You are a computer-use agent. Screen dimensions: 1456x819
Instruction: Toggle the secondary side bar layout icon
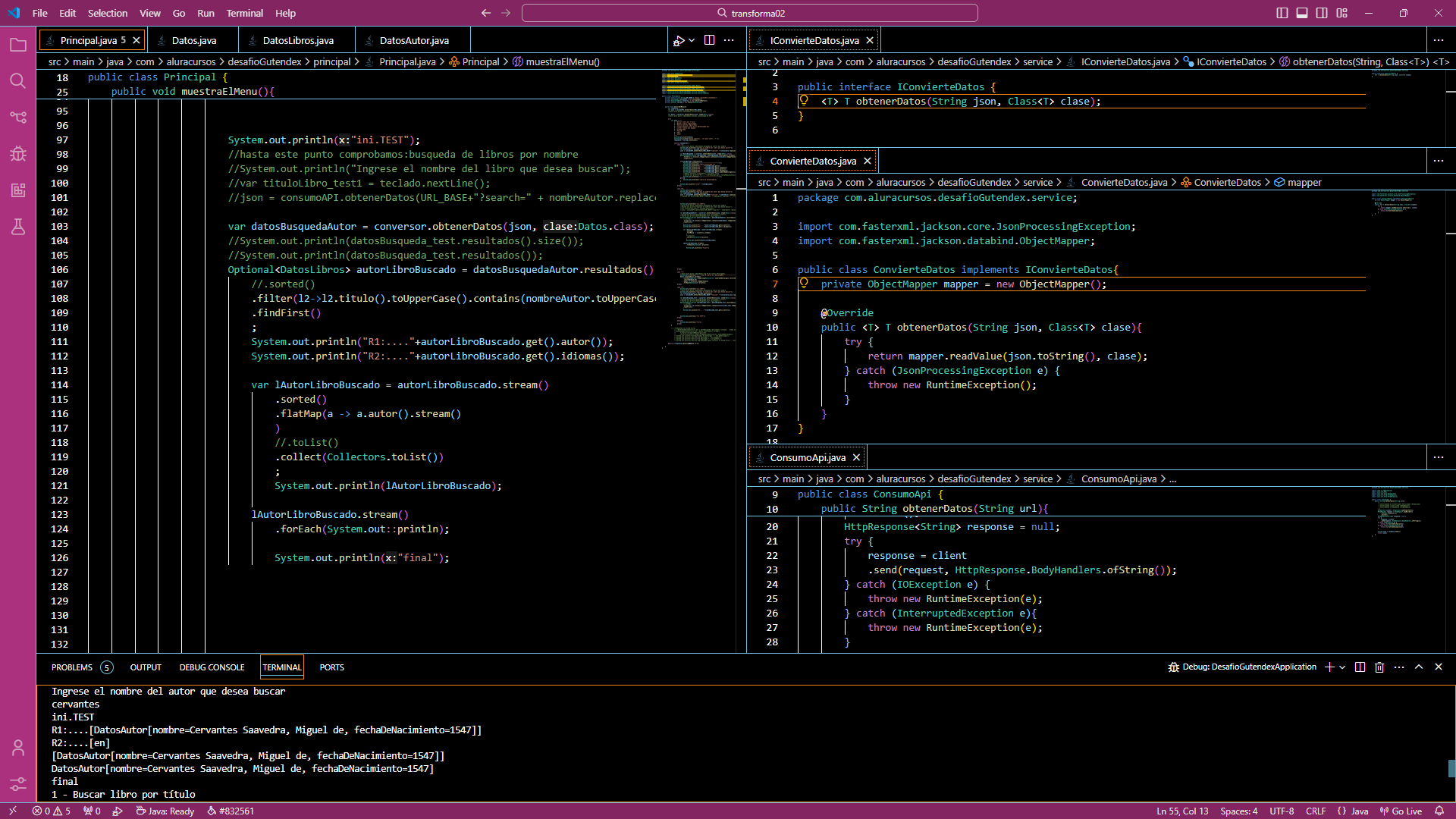coord(1322,13)
